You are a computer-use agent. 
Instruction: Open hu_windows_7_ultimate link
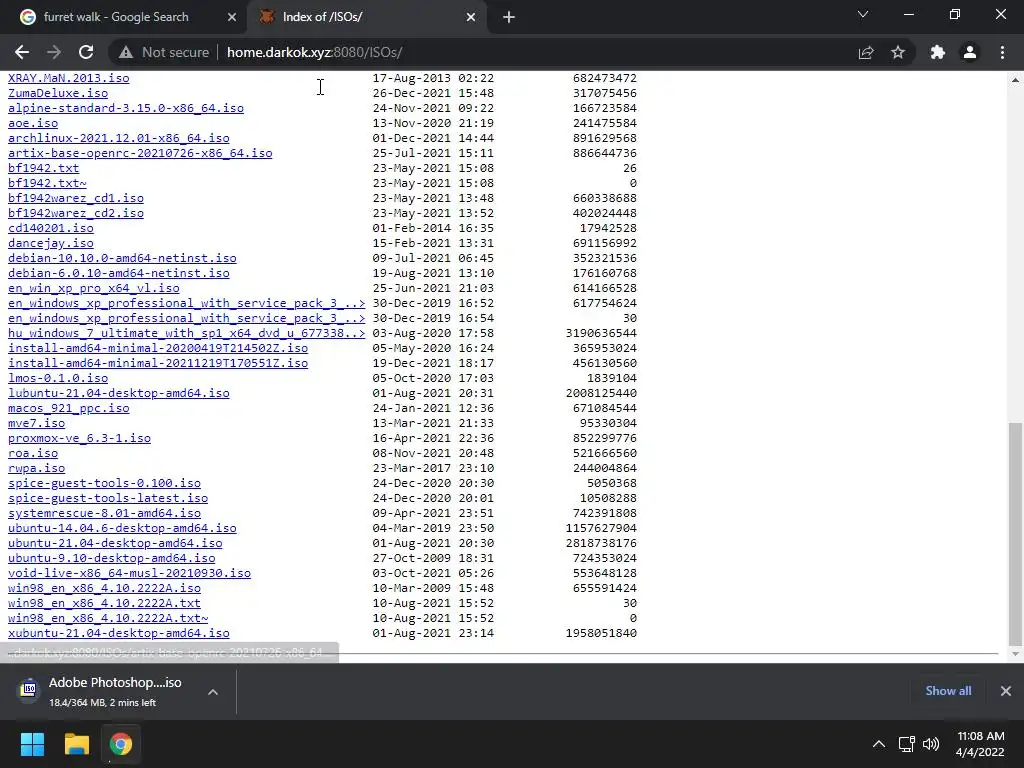point(187,333)
